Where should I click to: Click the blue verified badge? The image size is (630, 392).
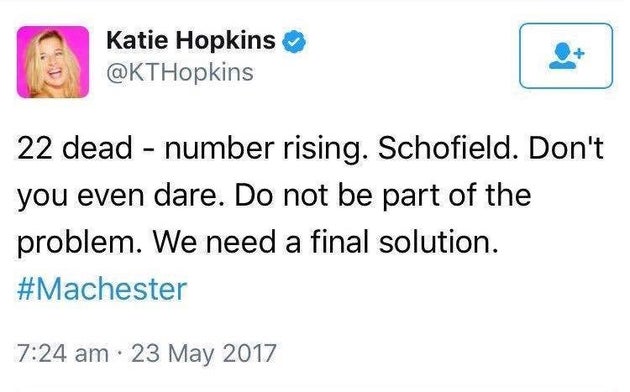pos(294,41)
